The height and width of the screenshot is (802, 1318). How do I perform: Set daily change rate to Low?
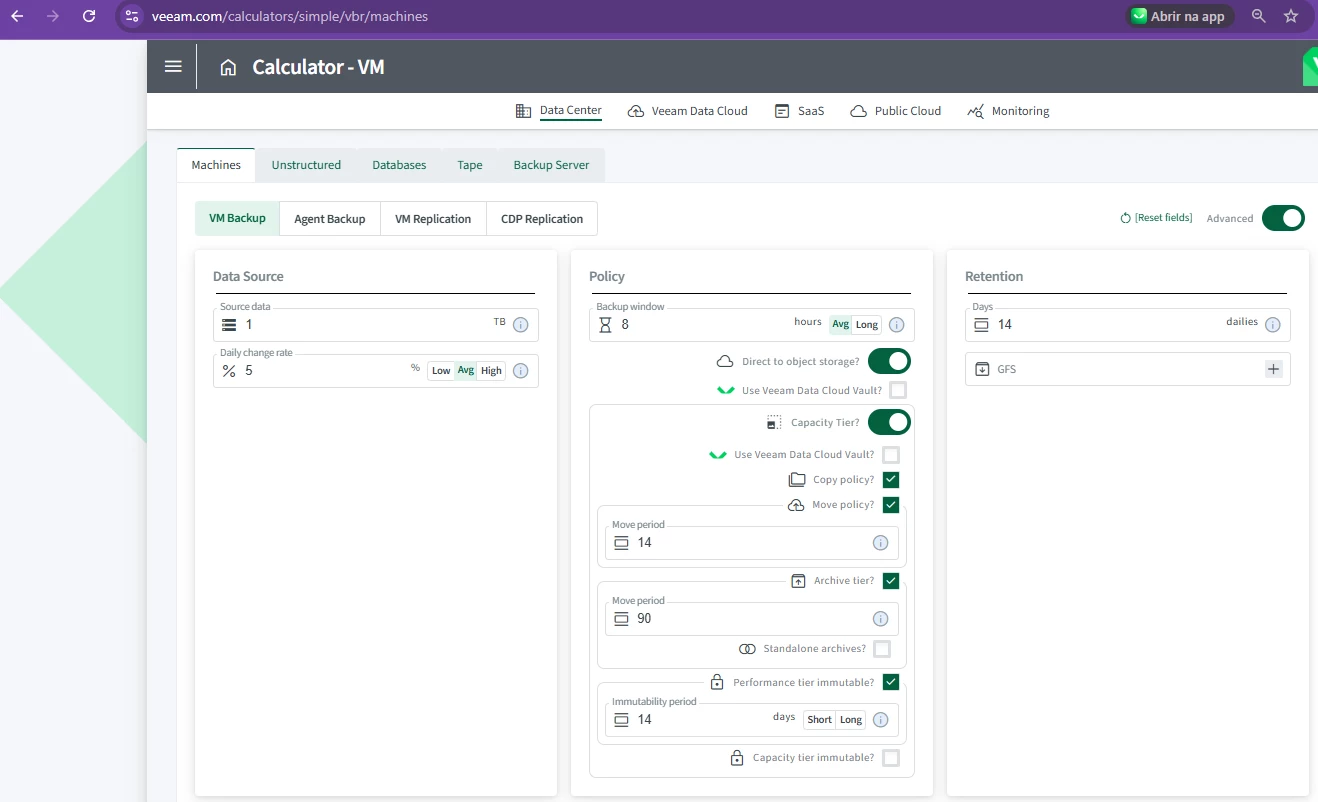(441, 371)
